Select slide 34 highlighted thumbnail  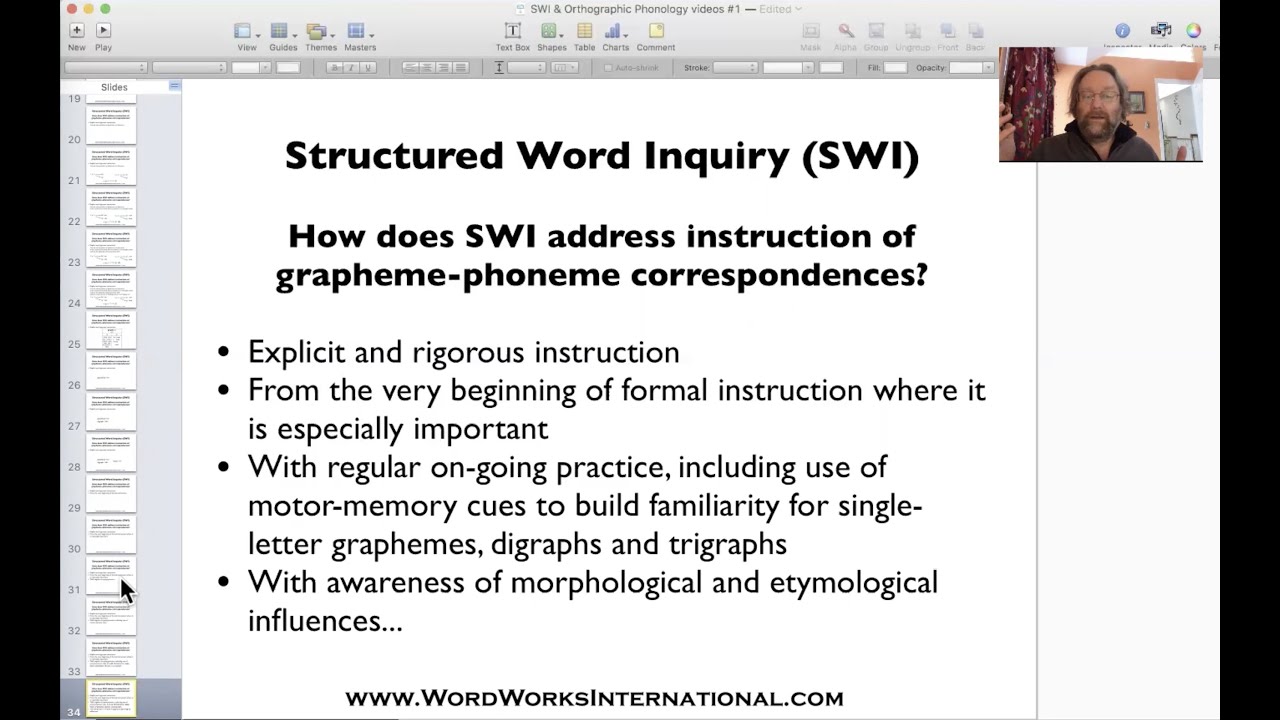click(x=111, y=699)
